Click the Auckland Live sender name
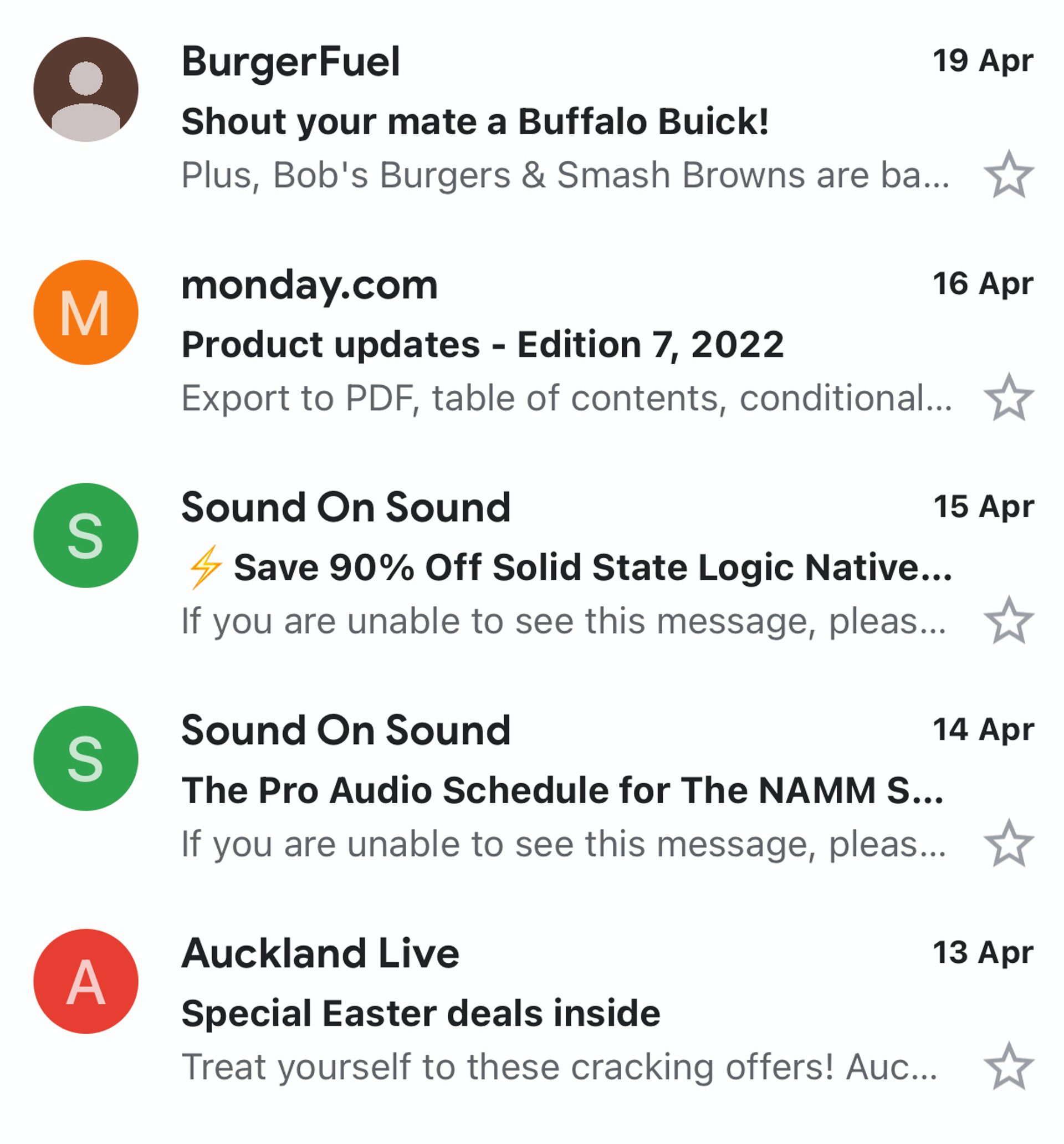Screen dimensions: 1064x1144 (320, 953)
